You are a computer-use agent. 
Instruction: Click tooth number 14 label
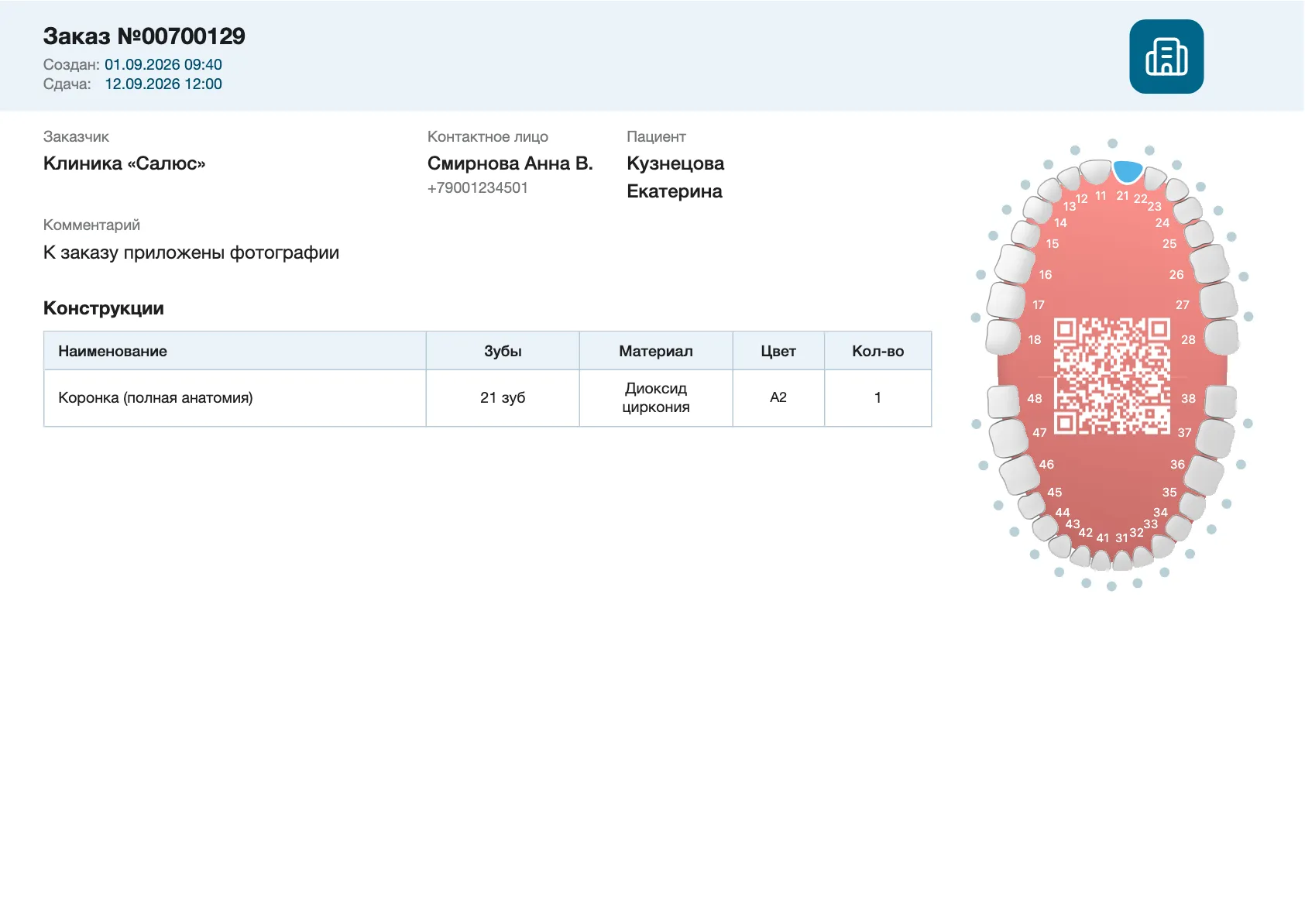coord(1060,223)
